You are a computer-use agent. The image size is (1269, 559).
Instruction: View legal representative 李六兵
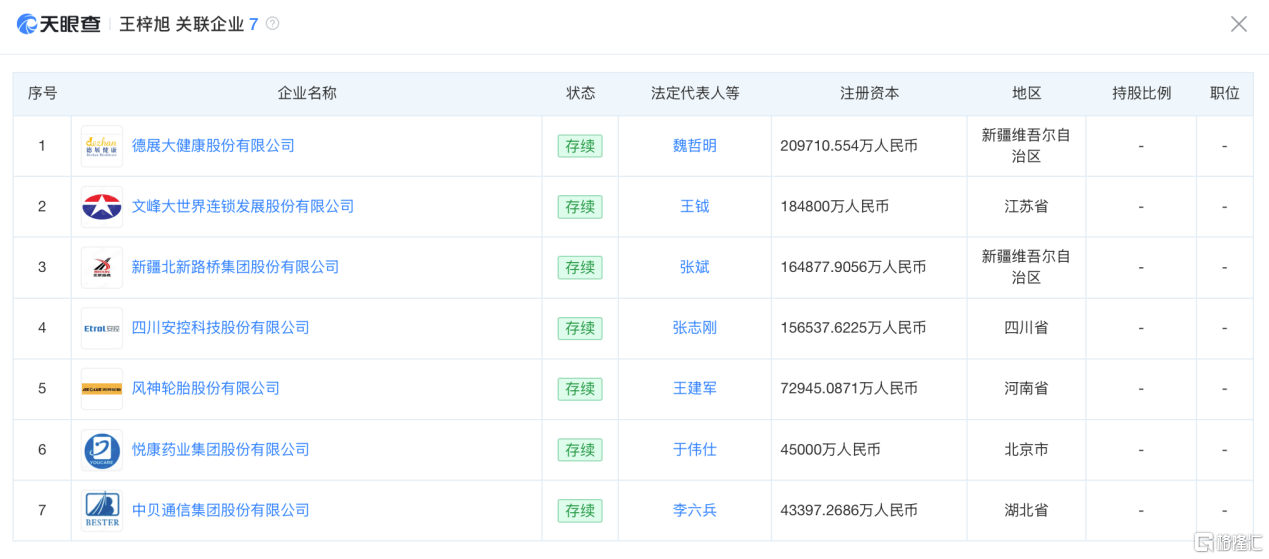tap(695, 510)
